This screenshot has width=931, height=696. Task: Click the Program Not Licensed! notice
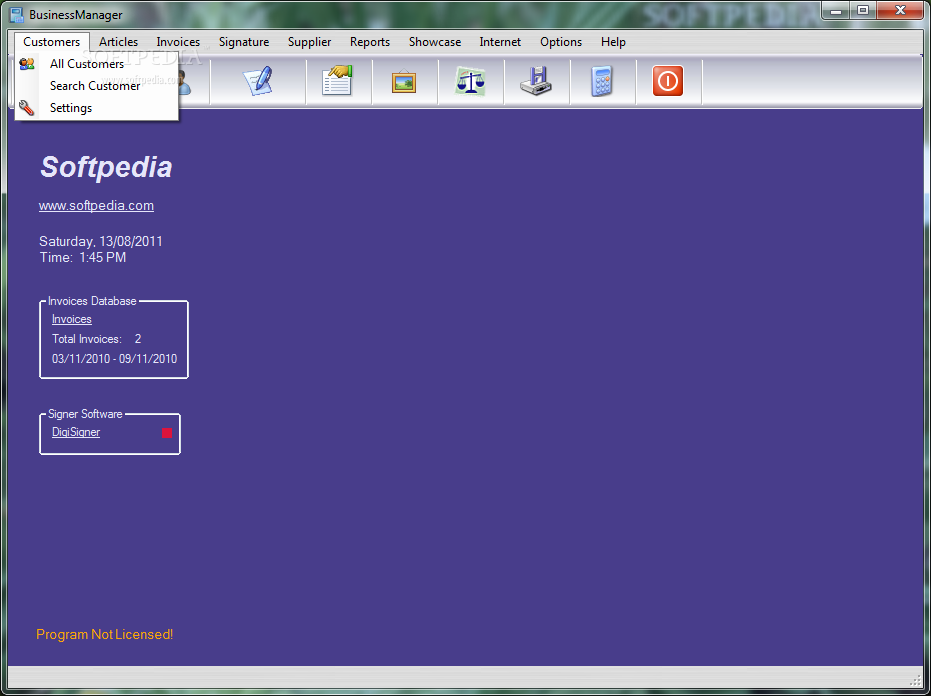104,634
